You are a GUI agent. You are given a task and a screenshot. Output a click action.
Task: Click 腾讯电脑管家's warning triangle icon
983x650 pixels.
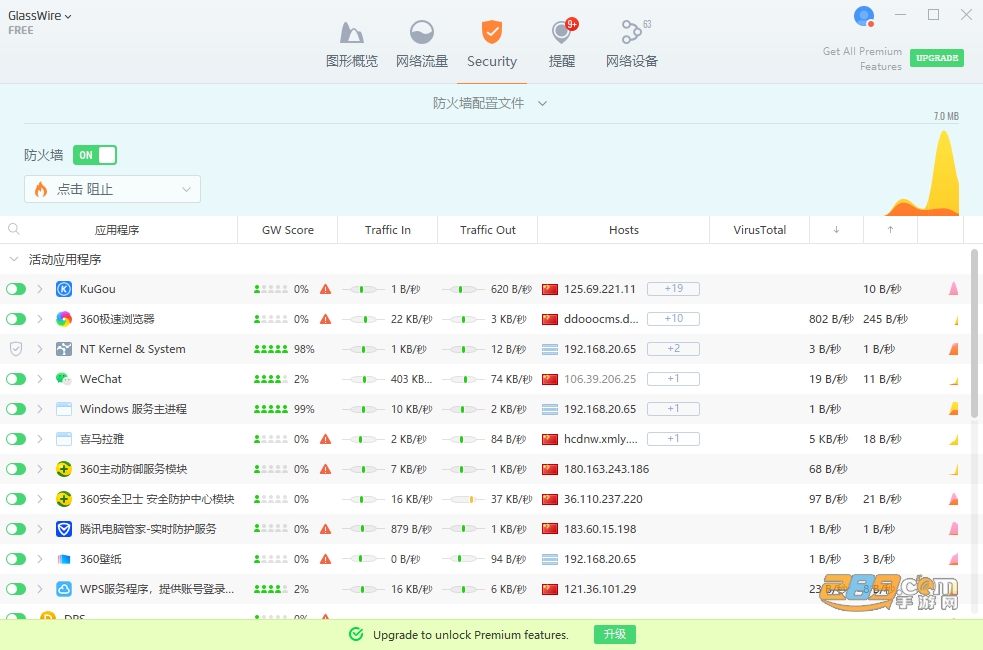coord(325,529)
